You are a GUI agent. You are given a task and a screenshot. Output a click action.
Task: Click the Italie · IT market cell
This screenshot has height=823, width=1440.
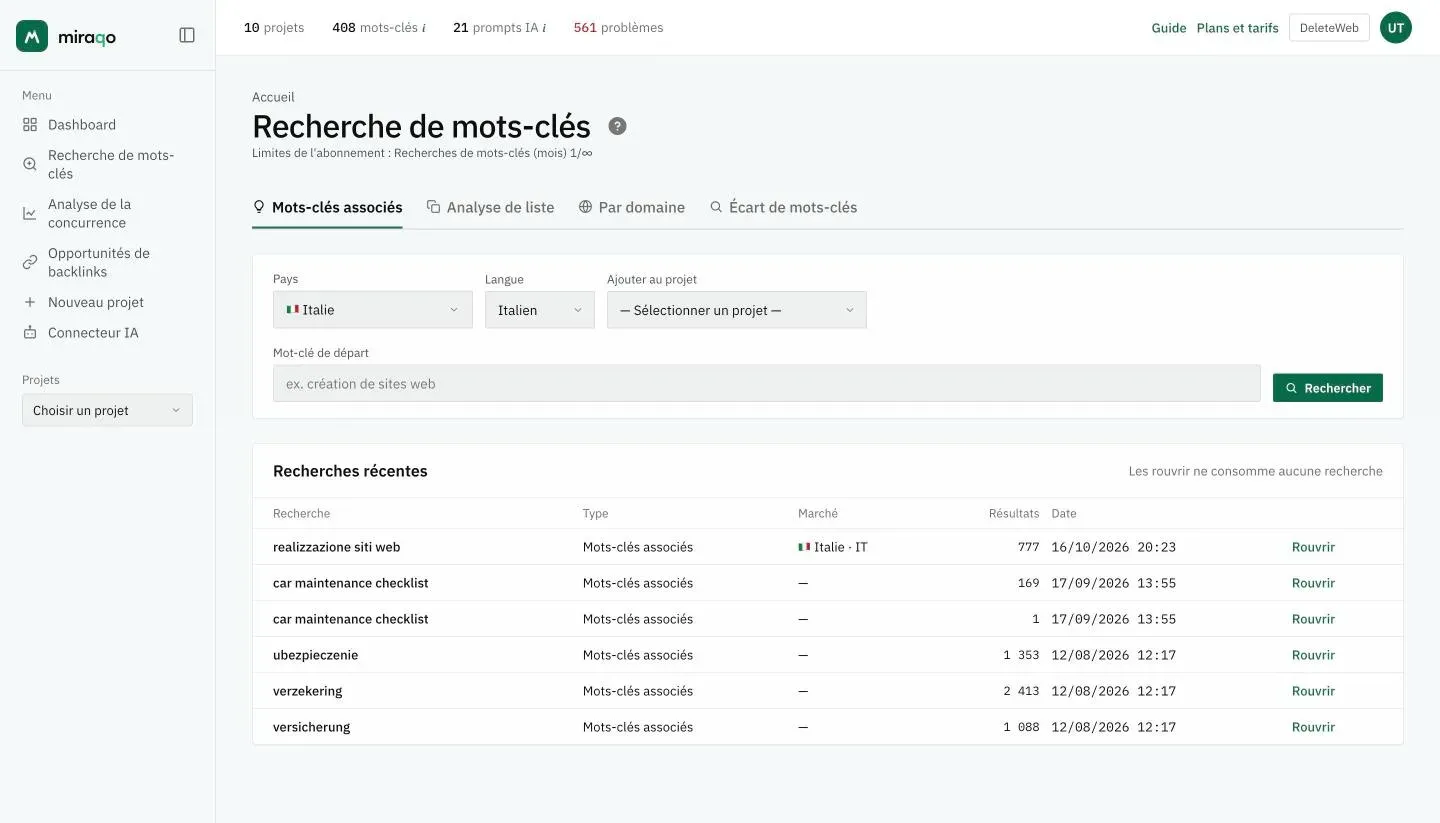[833, 547]
